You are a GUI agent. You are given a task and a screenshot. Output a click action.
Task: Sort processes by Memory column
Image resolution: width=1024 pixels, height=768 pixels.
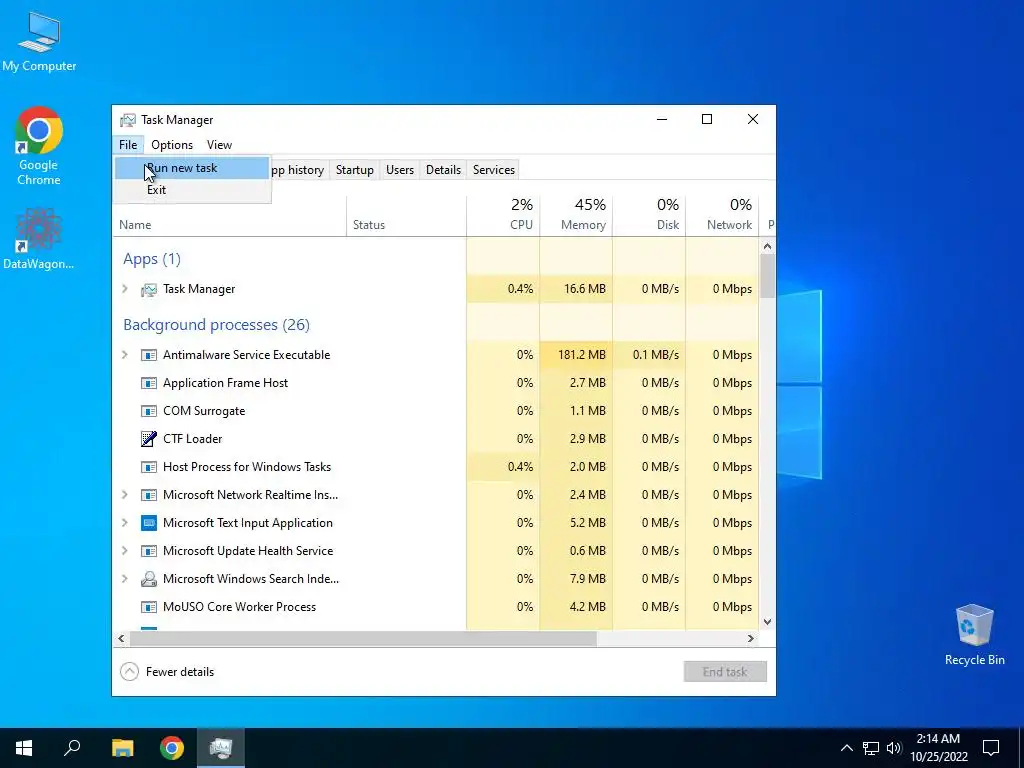tap(577, 216)
